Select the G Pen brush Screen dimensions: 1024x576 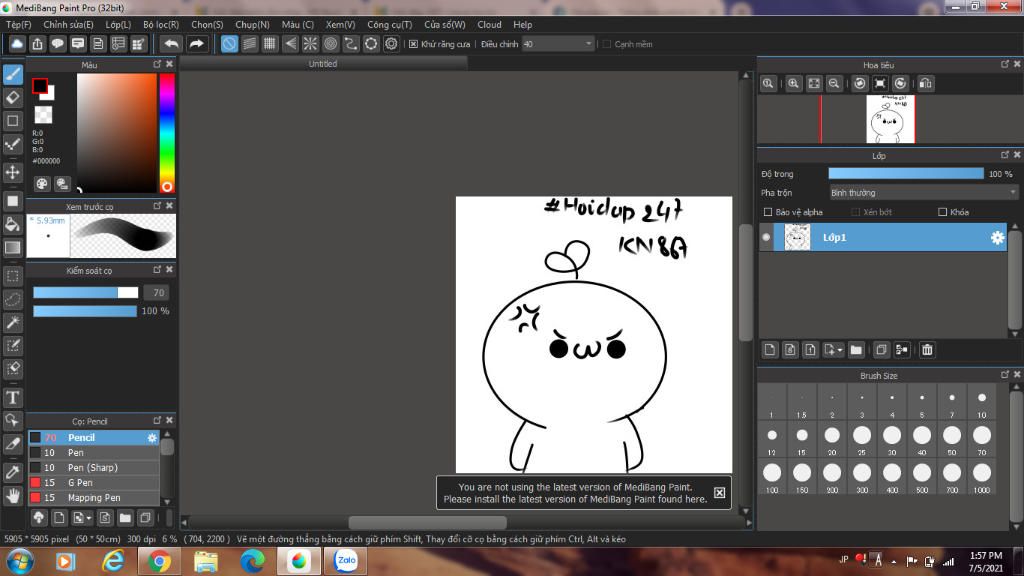[93, 483]
